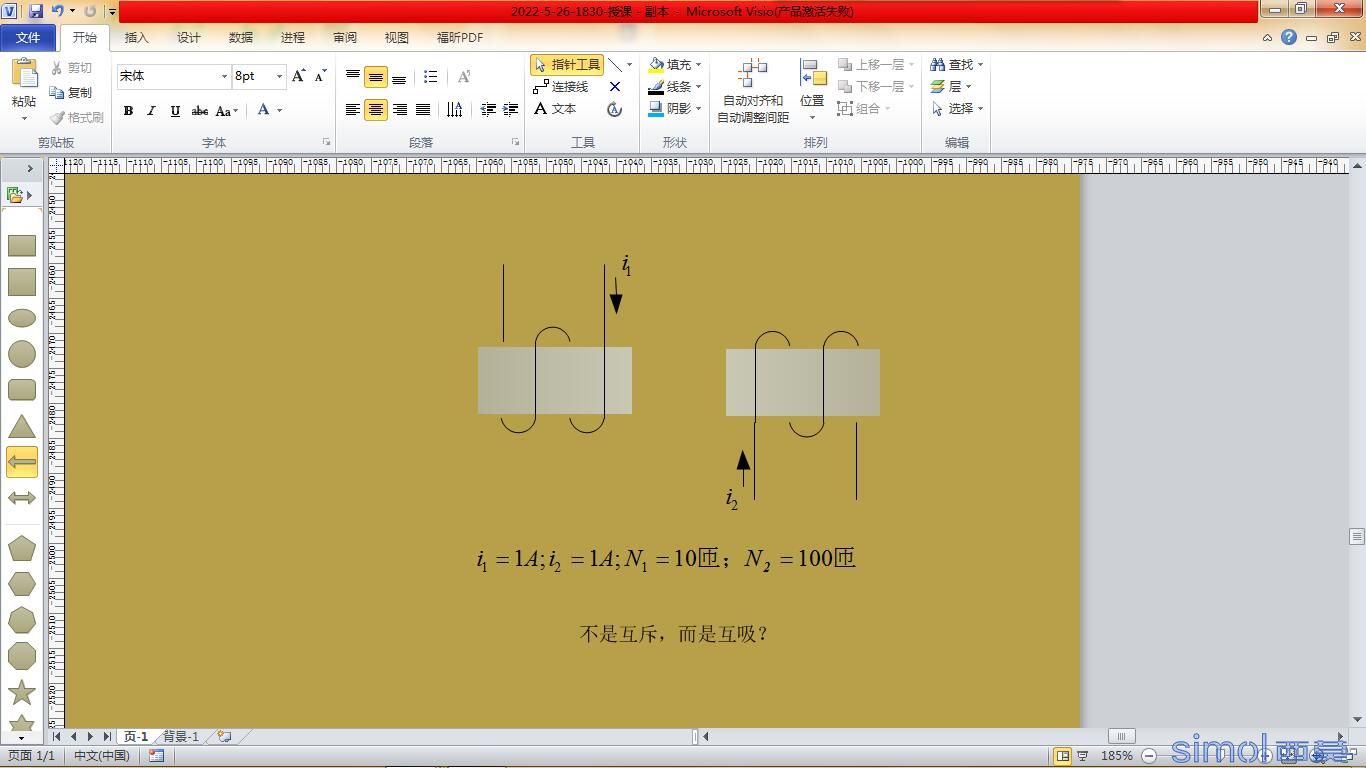This screenshot has width=1366, height=768.
Task: Toggle Bold formatting
Action: (x=128, y=111)
